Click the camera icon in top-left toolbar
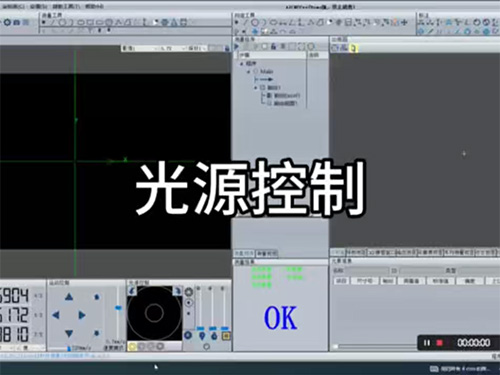The height and width of the screenshot is (375, 500). point(17,22)
